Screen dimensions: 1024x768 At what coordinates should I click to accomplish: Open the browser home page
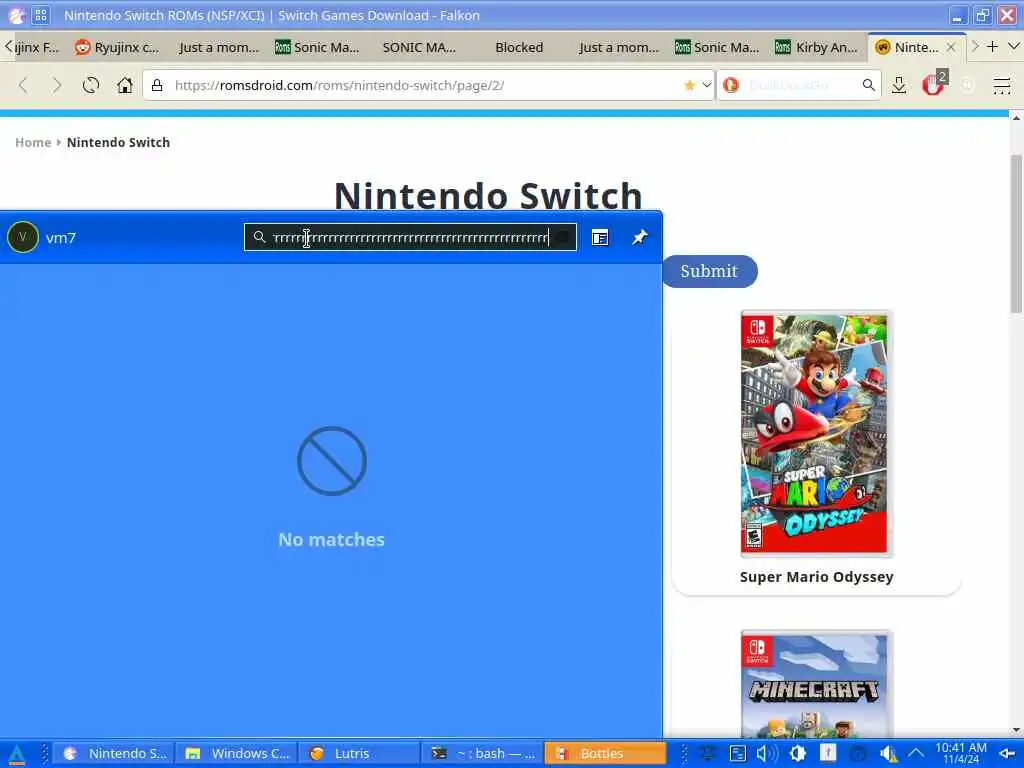(125, 85)
